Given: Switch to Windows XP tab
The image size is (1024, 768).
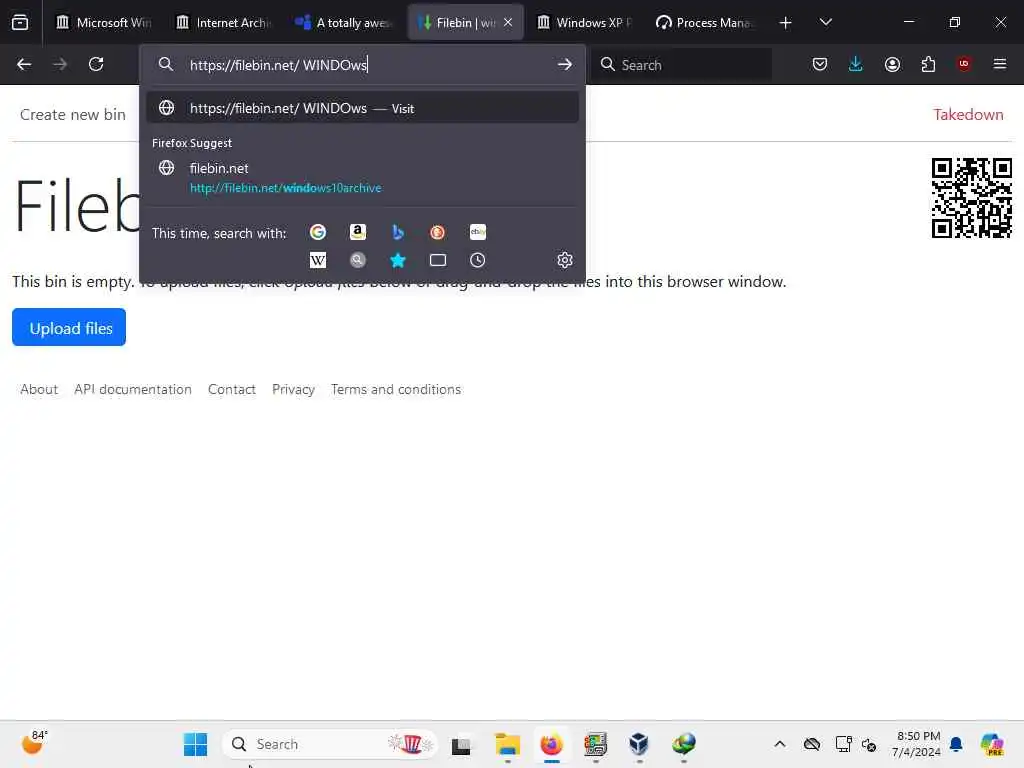Looking at the screenshot, I should (x=584, y=23).
